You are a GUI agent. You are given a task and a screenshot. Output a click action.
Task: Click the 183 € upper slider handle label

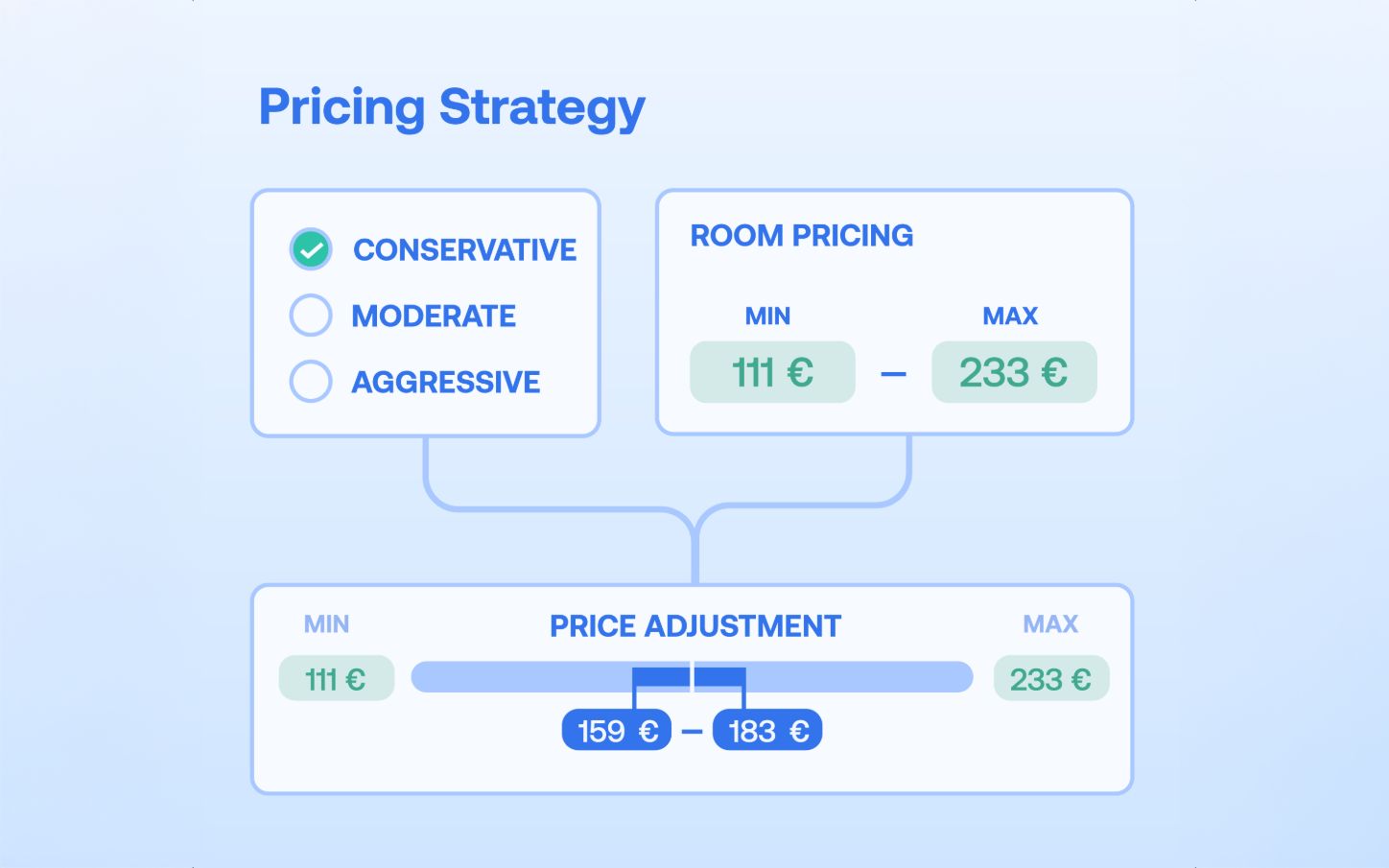click(767, 731)
